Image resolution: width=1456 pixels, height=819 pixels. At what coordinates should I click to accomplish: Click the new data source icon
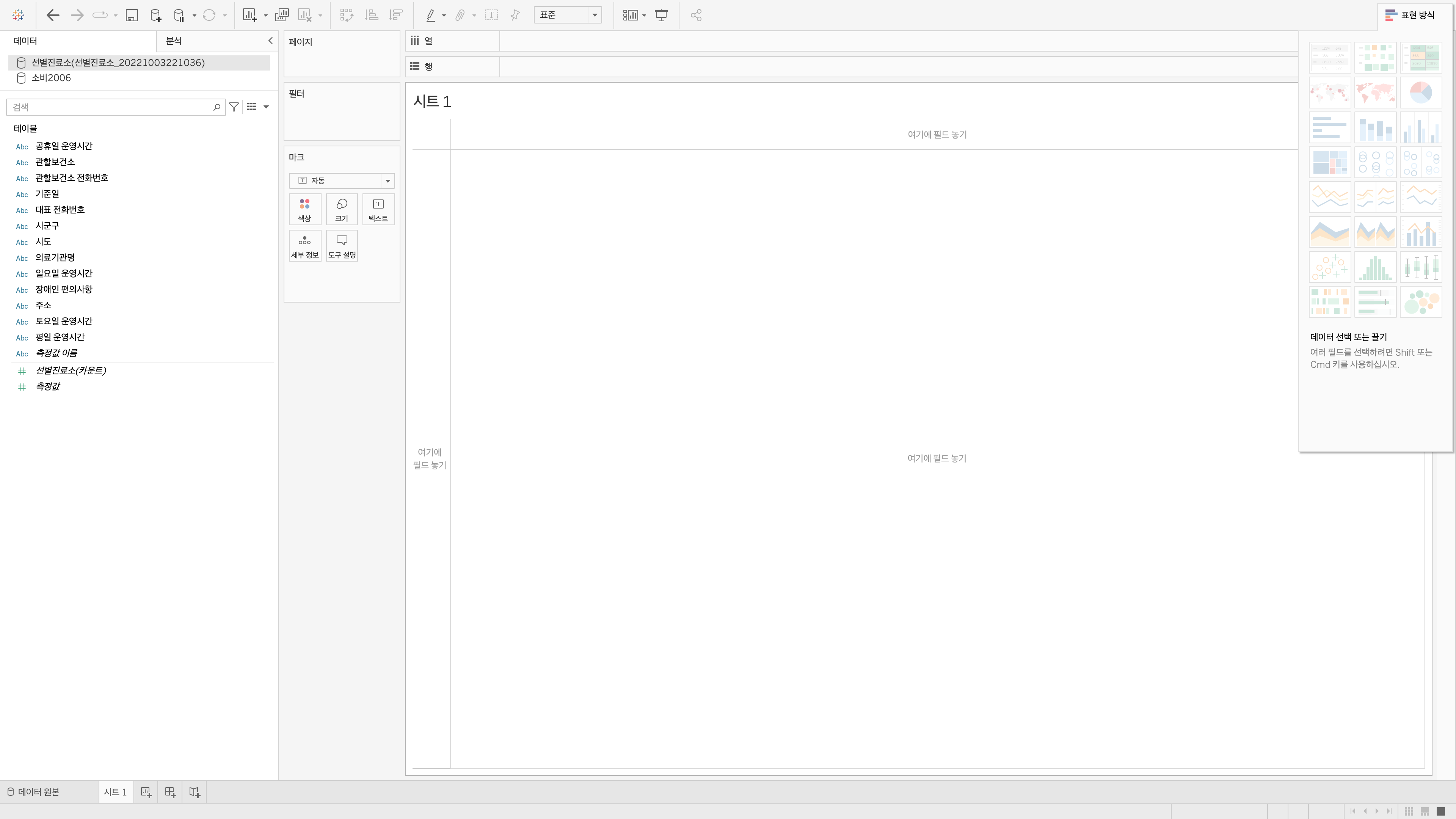click(155, 15)
